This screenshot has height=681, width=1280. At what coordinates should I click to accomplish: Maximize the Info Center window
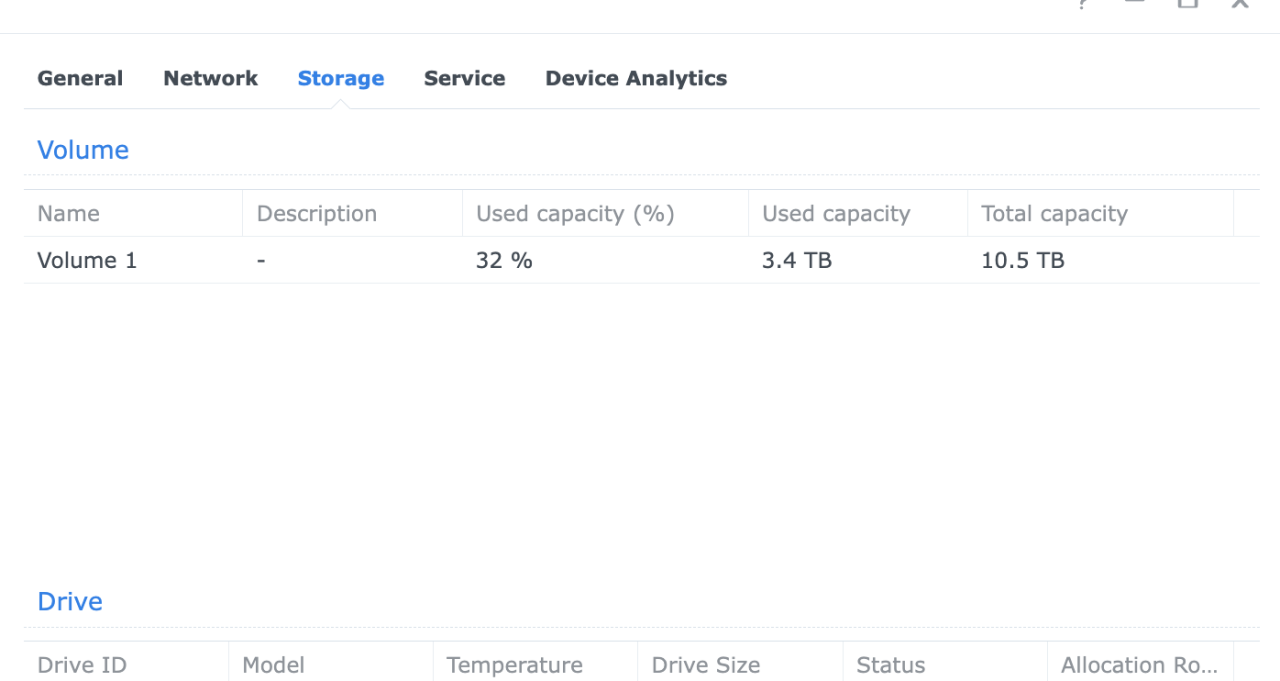click(x=1187, y=4)
